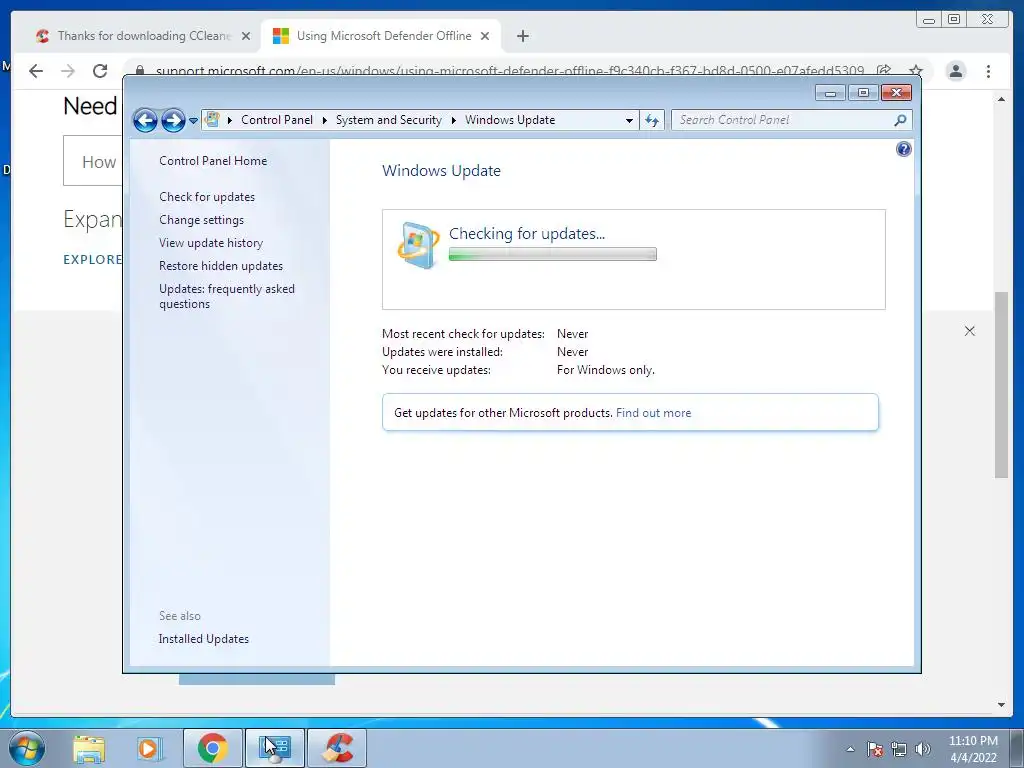The height and width of the screenshot is (768, 1024).
Task: Refresh the Windows Update page
Action: pyautogui.click(x=652, y=120)
